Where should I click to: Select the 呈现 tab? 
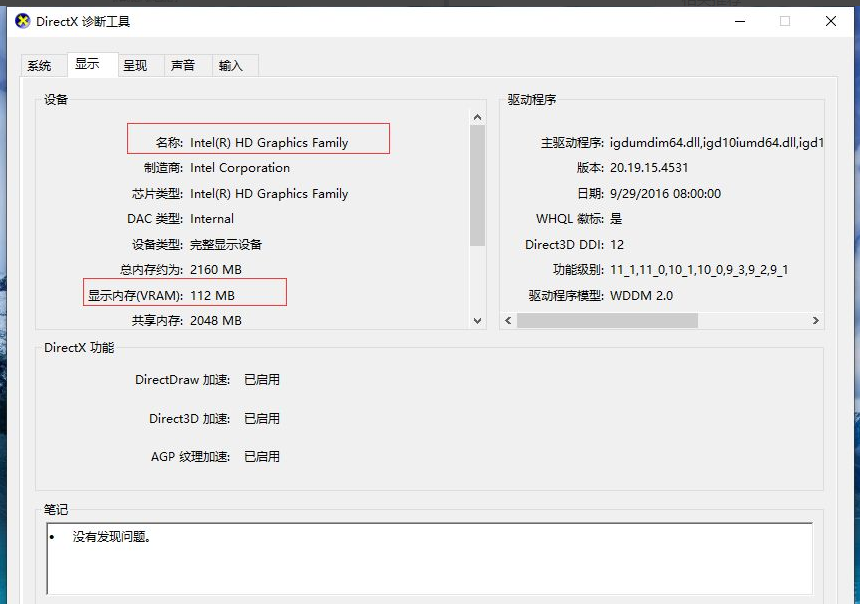click(138, 65)
